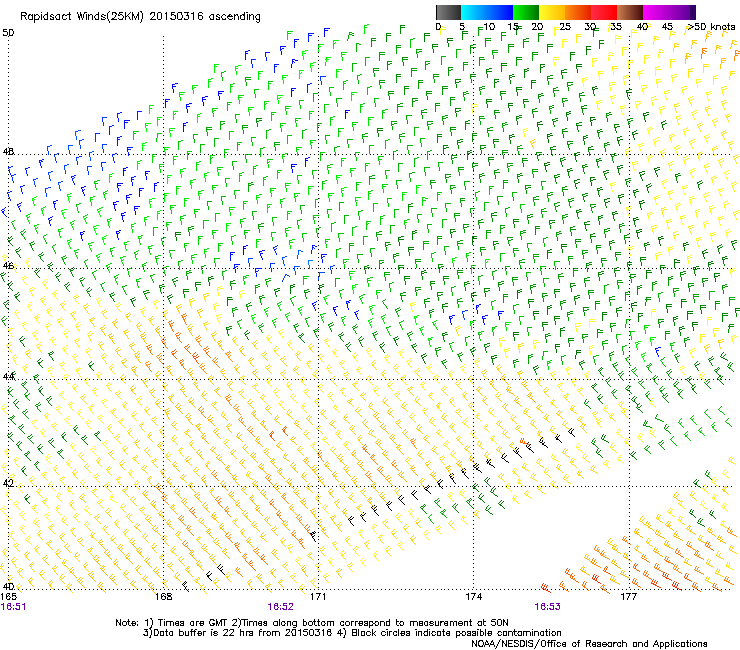
Task: Click the legend number '45'
Action: [667, 27]
